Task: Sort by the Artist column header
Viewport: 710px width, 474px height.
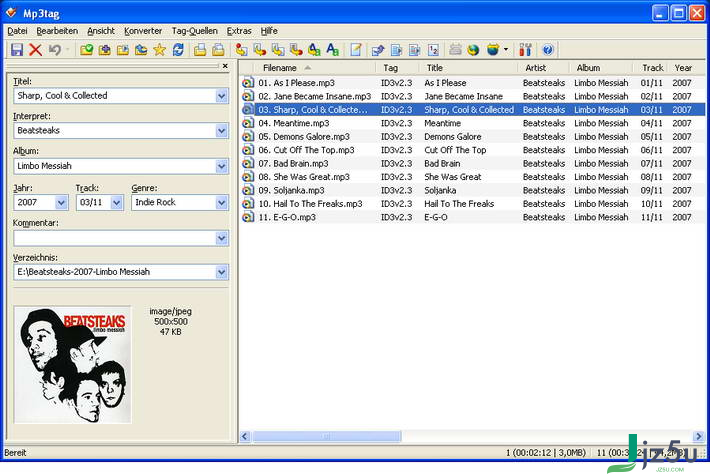Action: 543,68
